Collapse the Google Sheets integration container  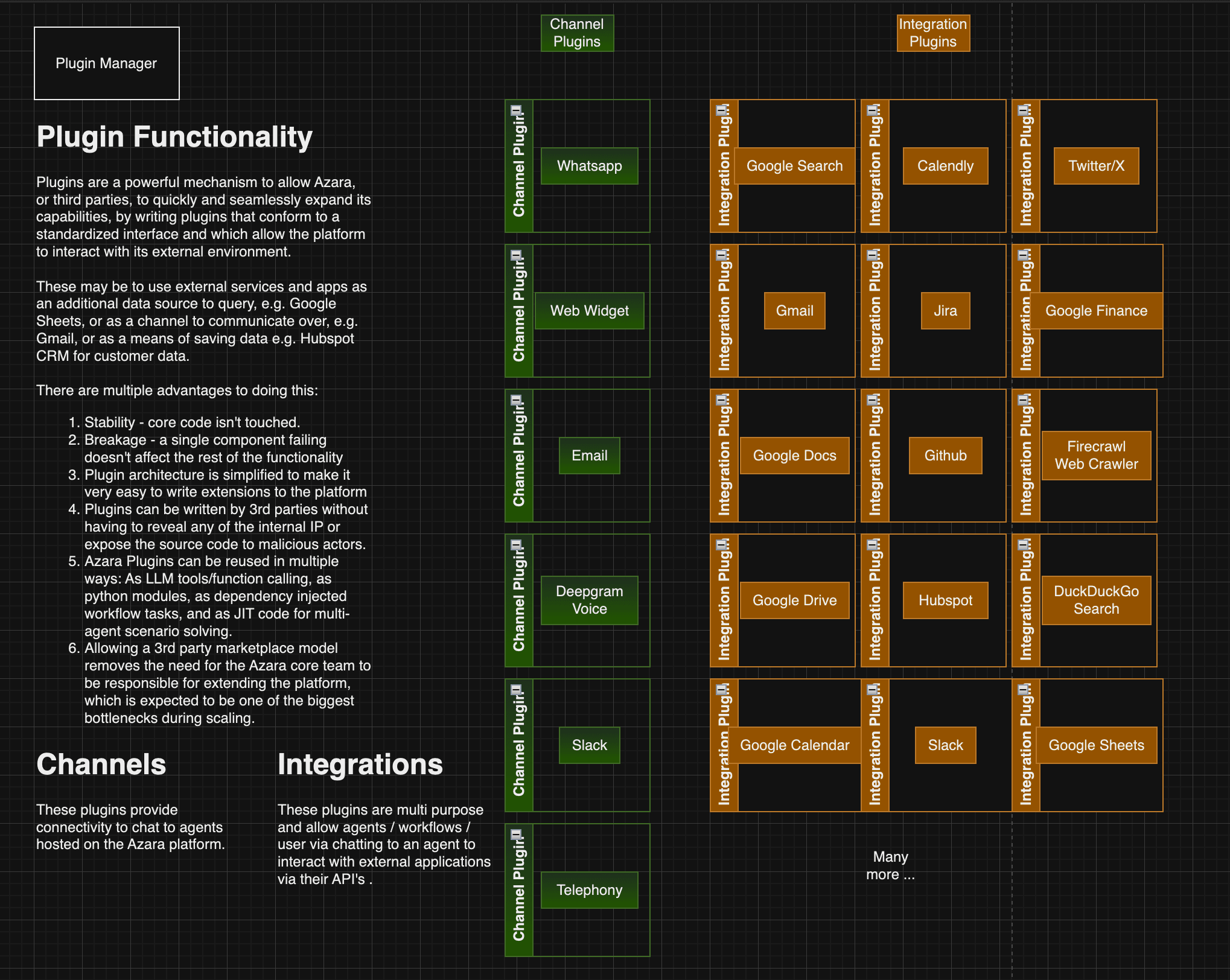click(1023, 690)
